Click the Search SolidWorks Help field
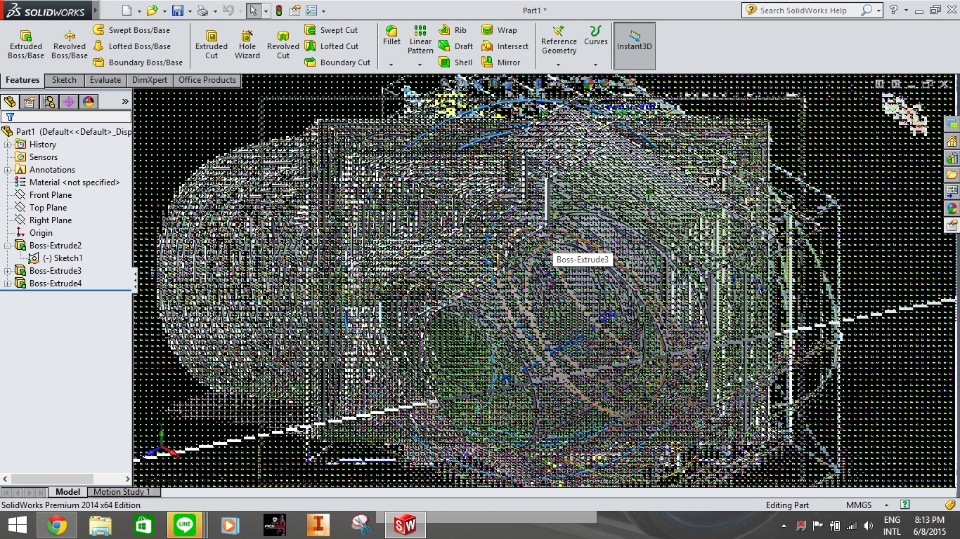 [802, 10]
